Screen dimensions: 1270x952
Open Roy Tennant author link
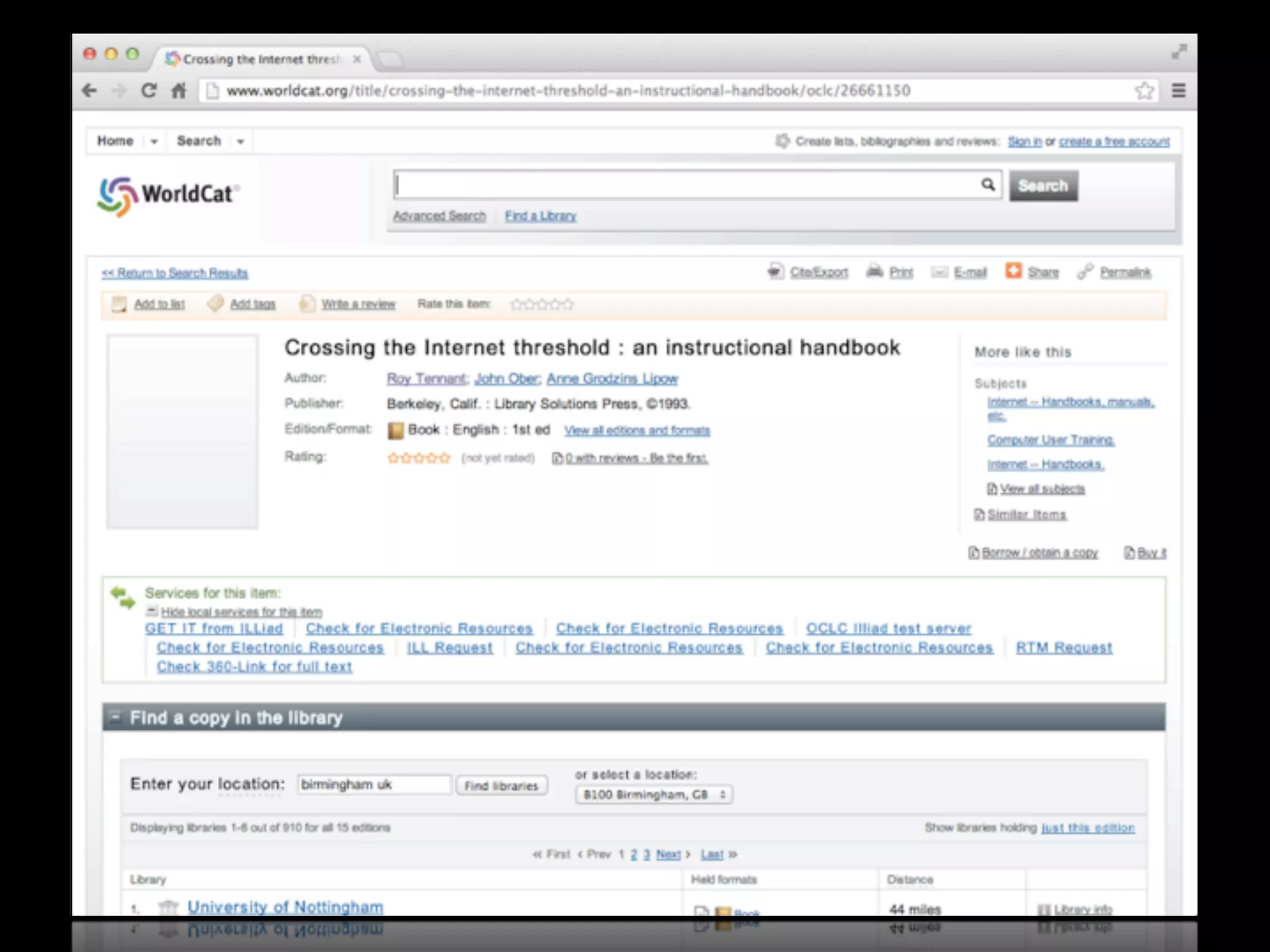(426, 379)
